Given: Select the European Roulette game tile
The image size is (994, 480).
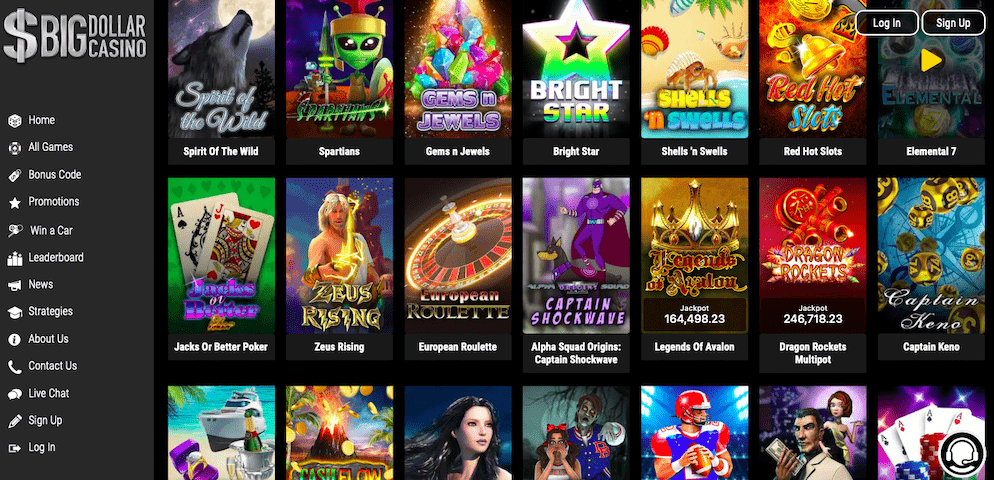Looking at the screenshot, I should point(458,256).
